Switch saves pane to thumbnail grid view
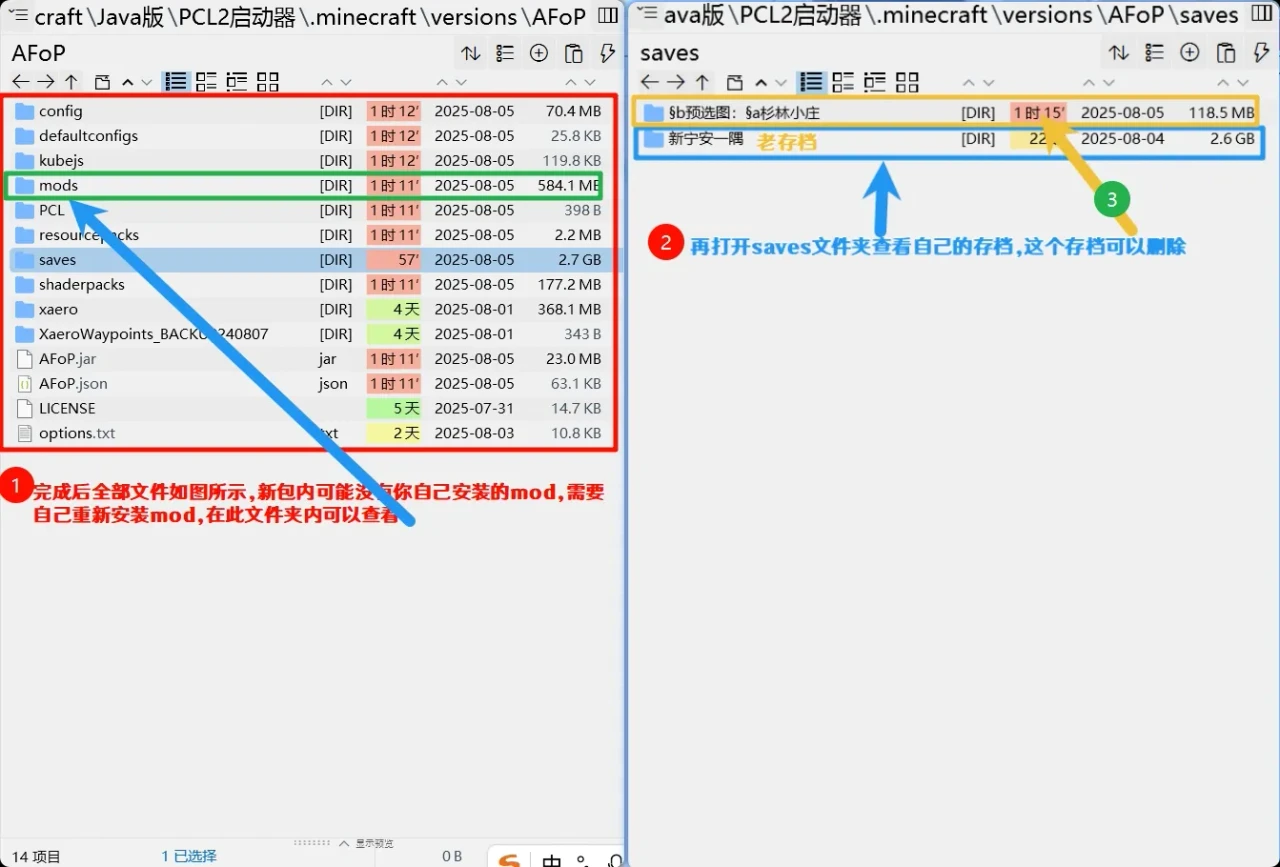1280x867 pixels. 907,82
